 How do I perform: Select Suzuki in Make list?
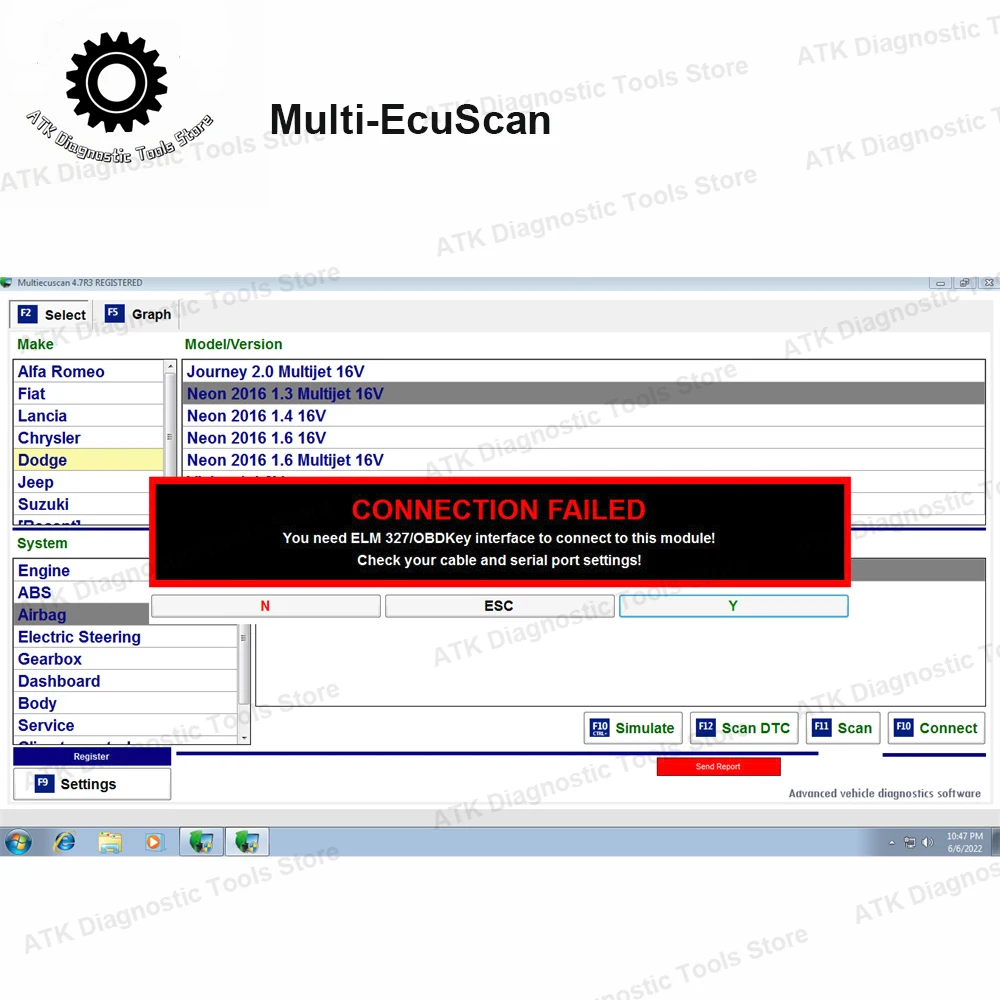pyautogui.click(x=81, y=504)
